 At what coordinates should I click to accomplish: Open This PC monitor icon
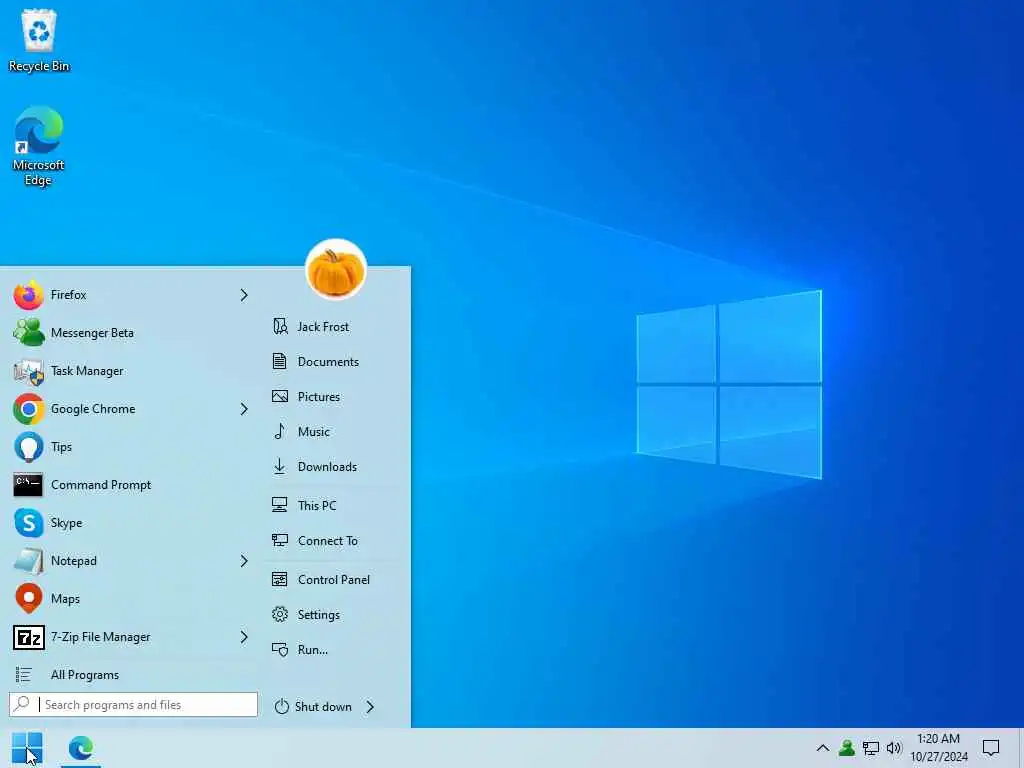click(280, 505)
